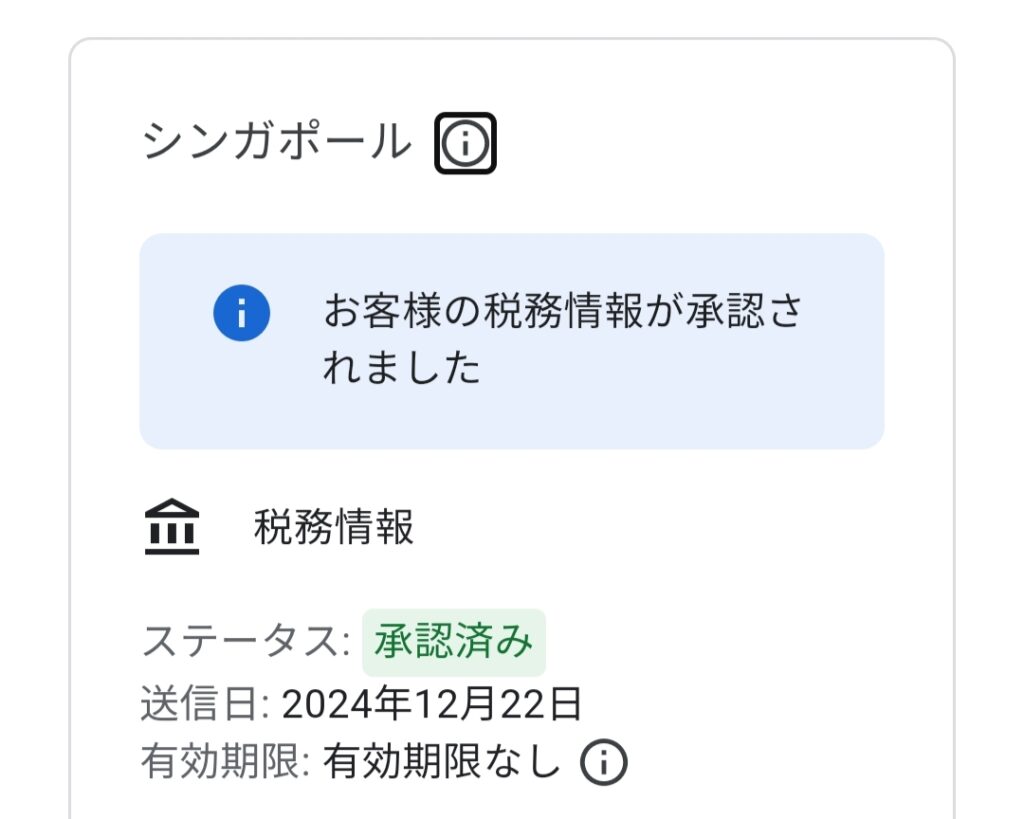The image size is (1024, 819).
Task: Click blue info icon in approval banner
Action: [x=242, y=313]
